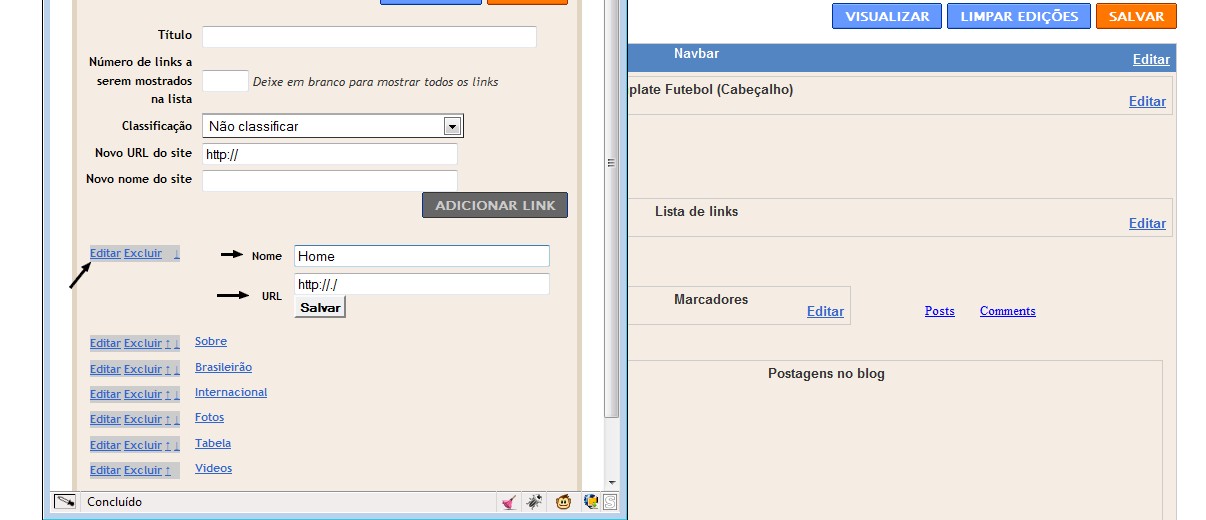Click the 'Postagens no blog' widget
This screenshot has width=1206, height=520.
[825, 440]
